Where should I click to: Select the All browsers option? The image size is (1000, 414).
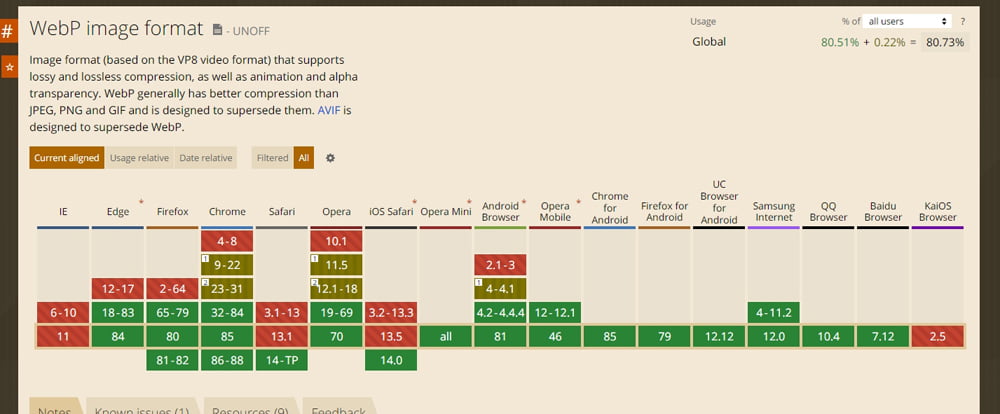coord(304,158)
